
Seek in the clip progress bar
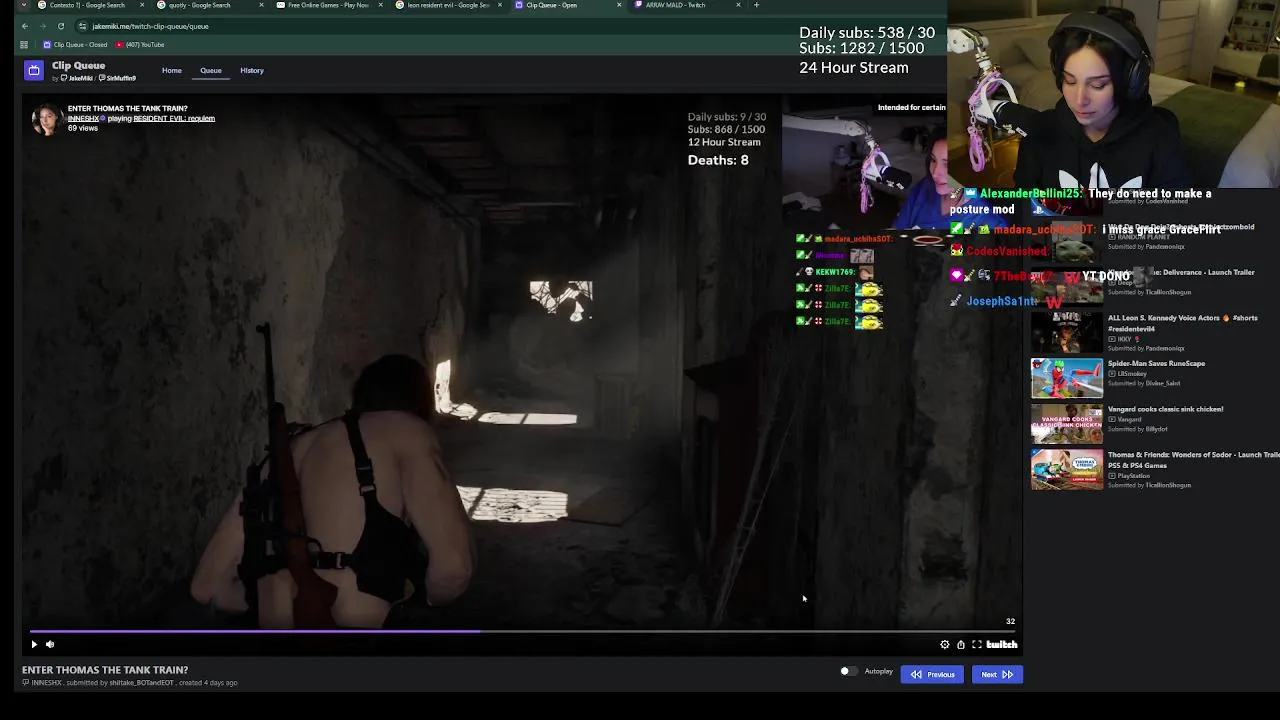click(x=523, y=631)
